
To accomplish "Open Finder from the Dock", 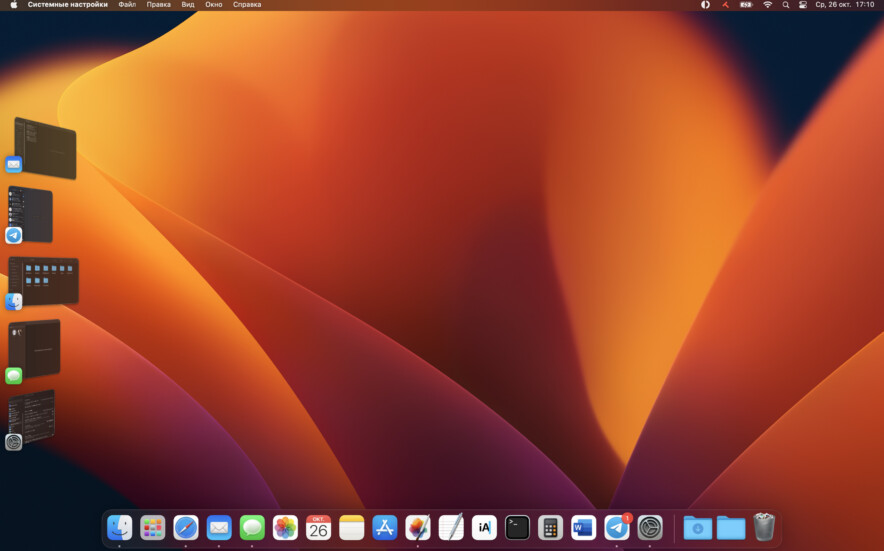I will coord(120,528).
